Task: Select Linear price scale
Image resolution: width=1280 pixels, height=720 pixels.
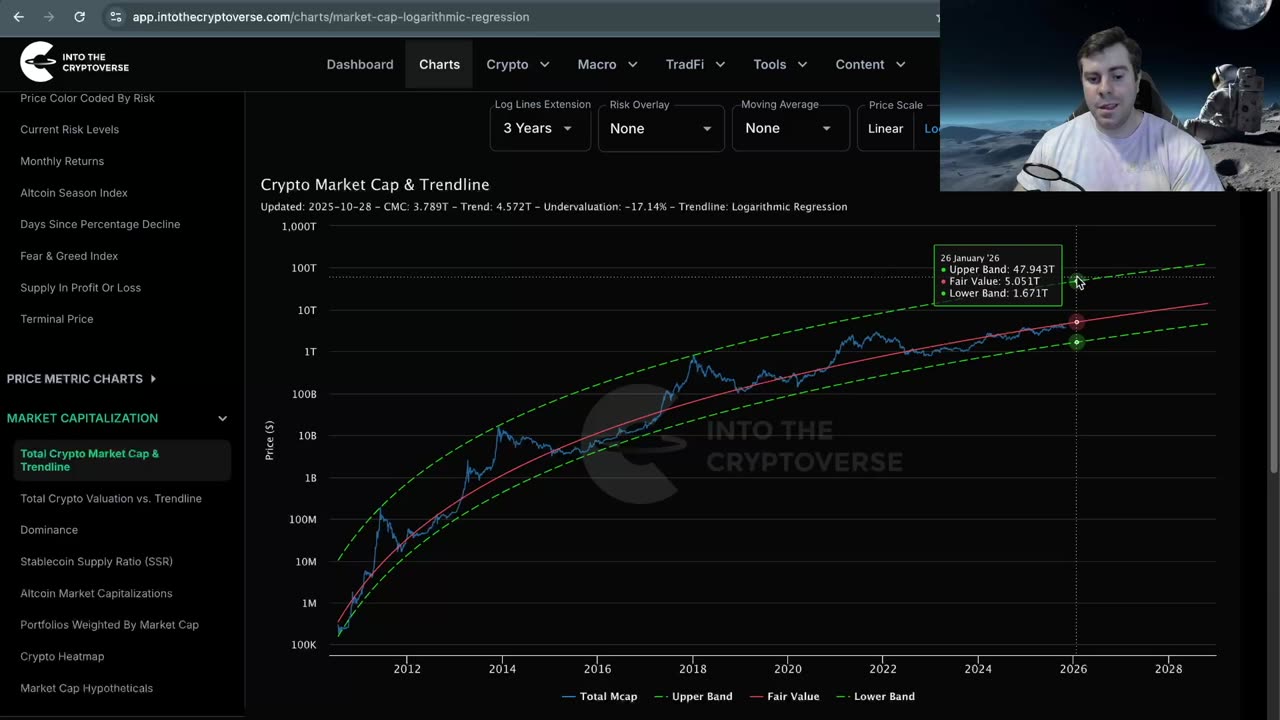Action: (885, 129)
